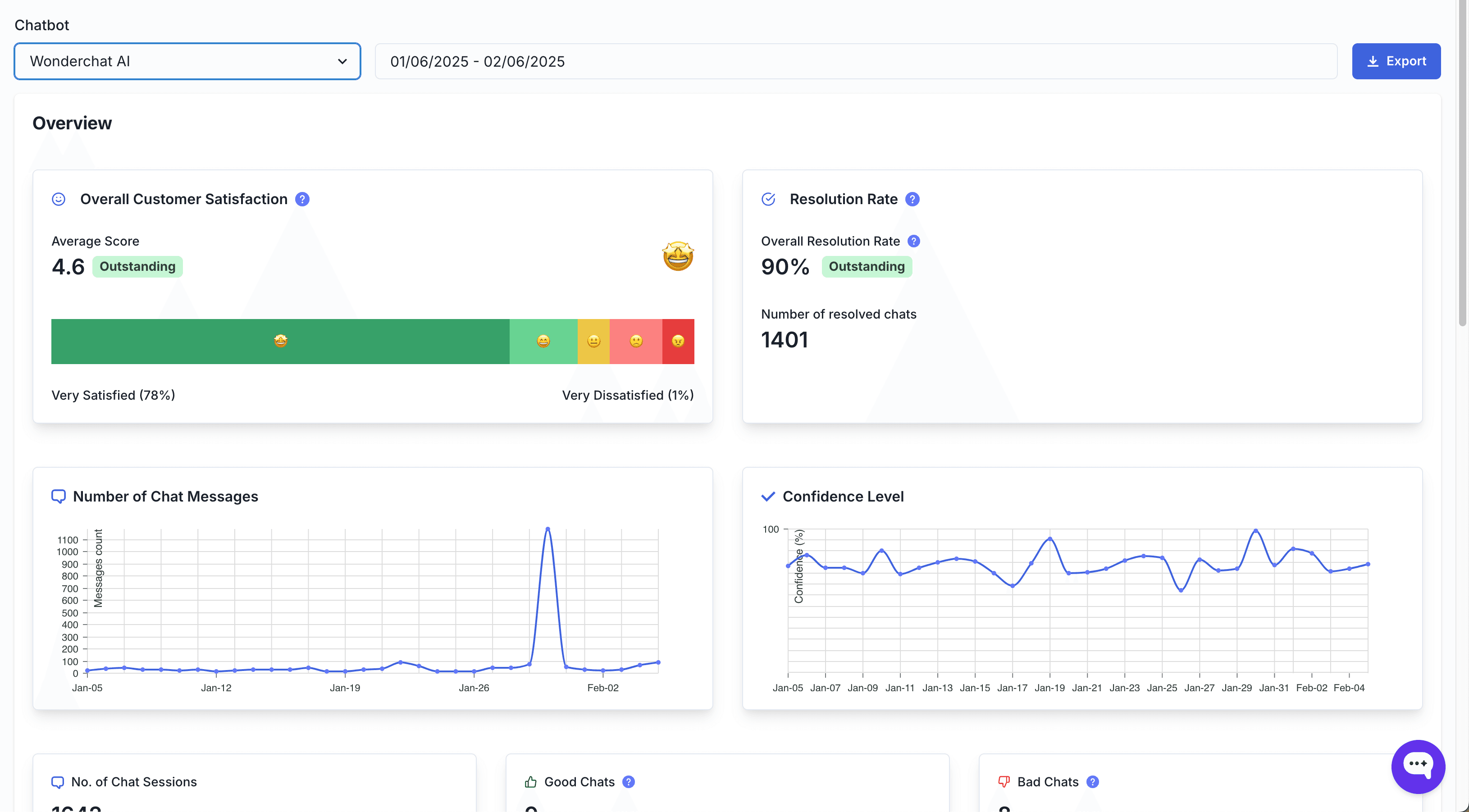The height and width of the screenshot is (812, 1469).
Task: Click the checkmark circle icon beside Resolution Rate
Action: (x=768, y=199)
